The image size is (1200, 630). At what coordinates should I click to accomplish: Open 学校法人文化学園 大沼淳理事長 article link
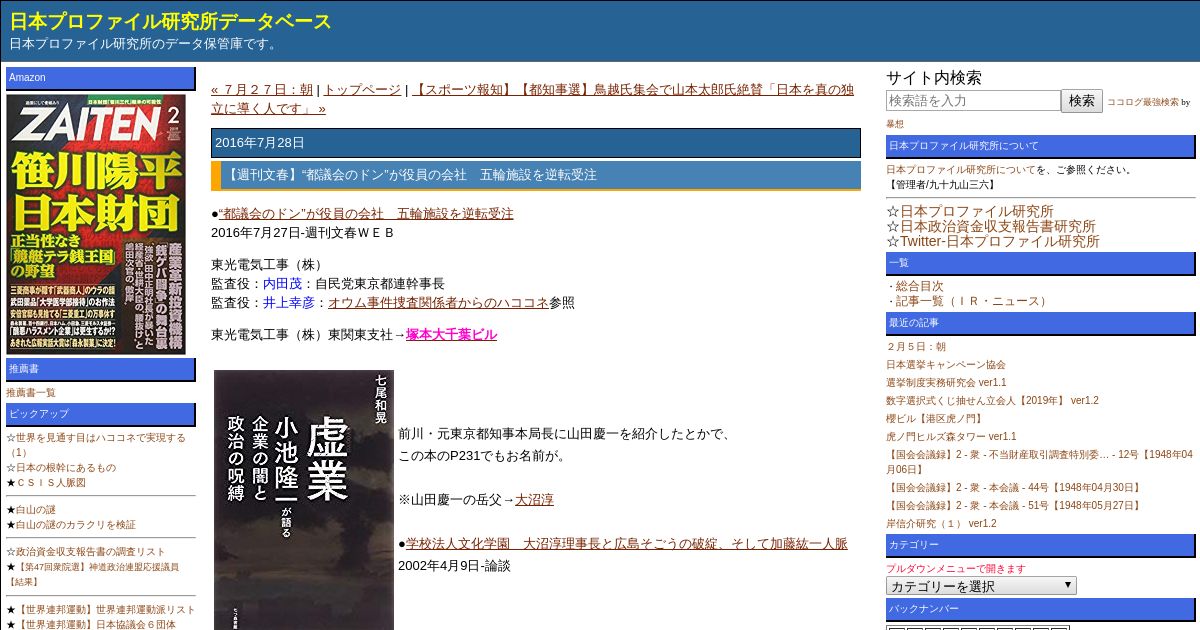click(626, 543)
